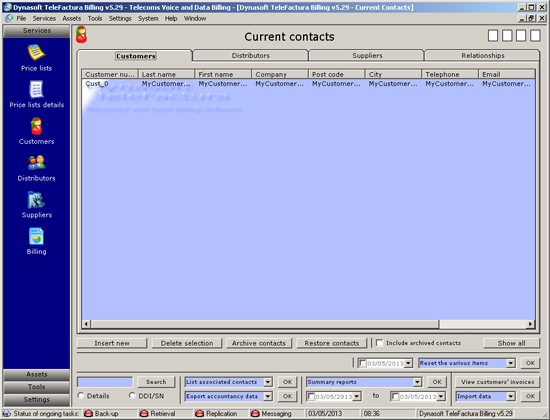Select the Details radio button

81,395
